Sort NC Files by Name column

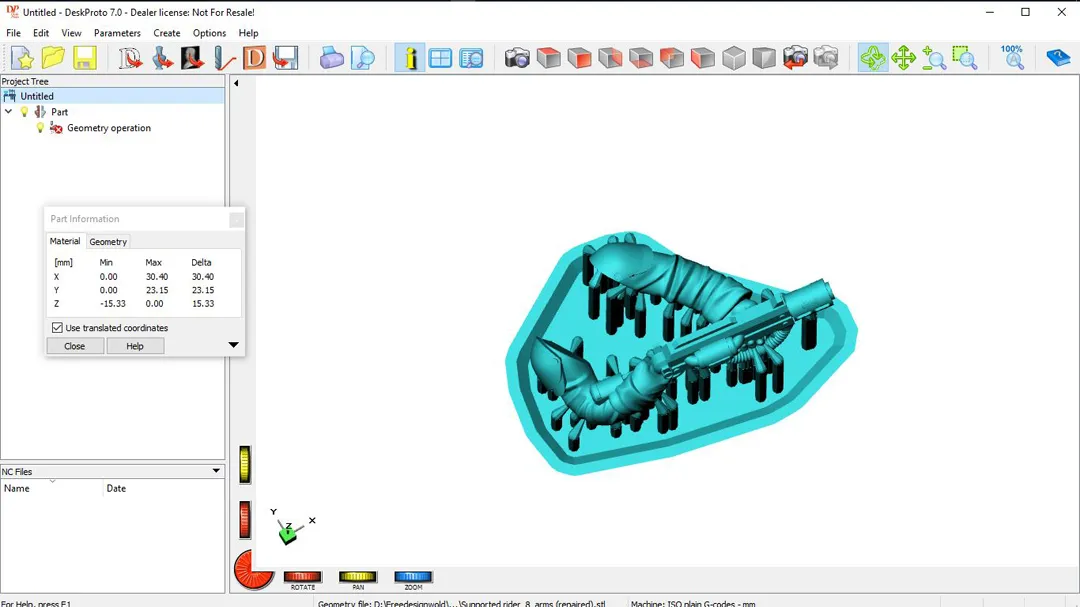click(x=52, y=488)
